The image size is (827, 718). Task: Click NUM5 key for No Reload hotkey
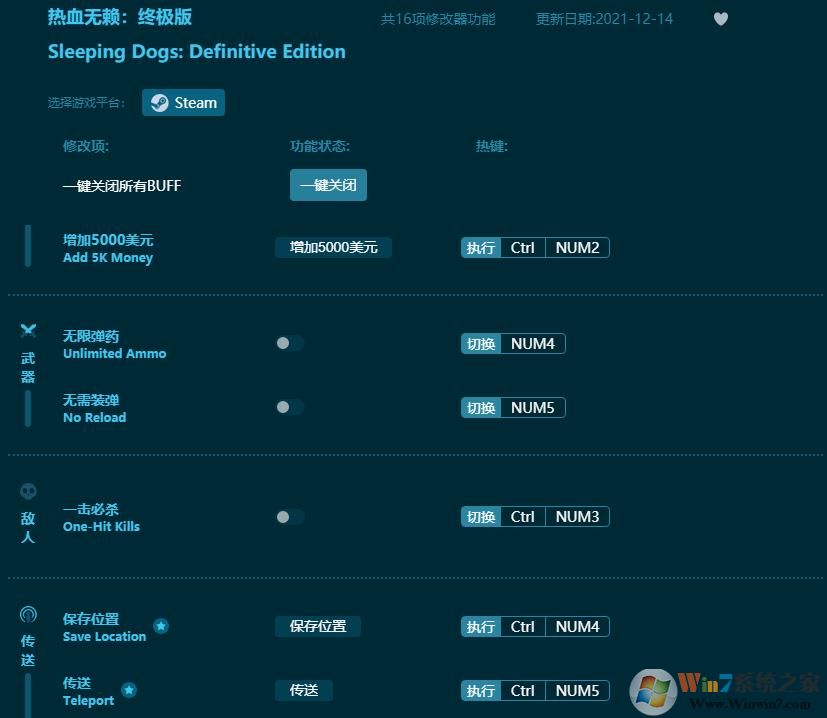(x=533, y=408)
